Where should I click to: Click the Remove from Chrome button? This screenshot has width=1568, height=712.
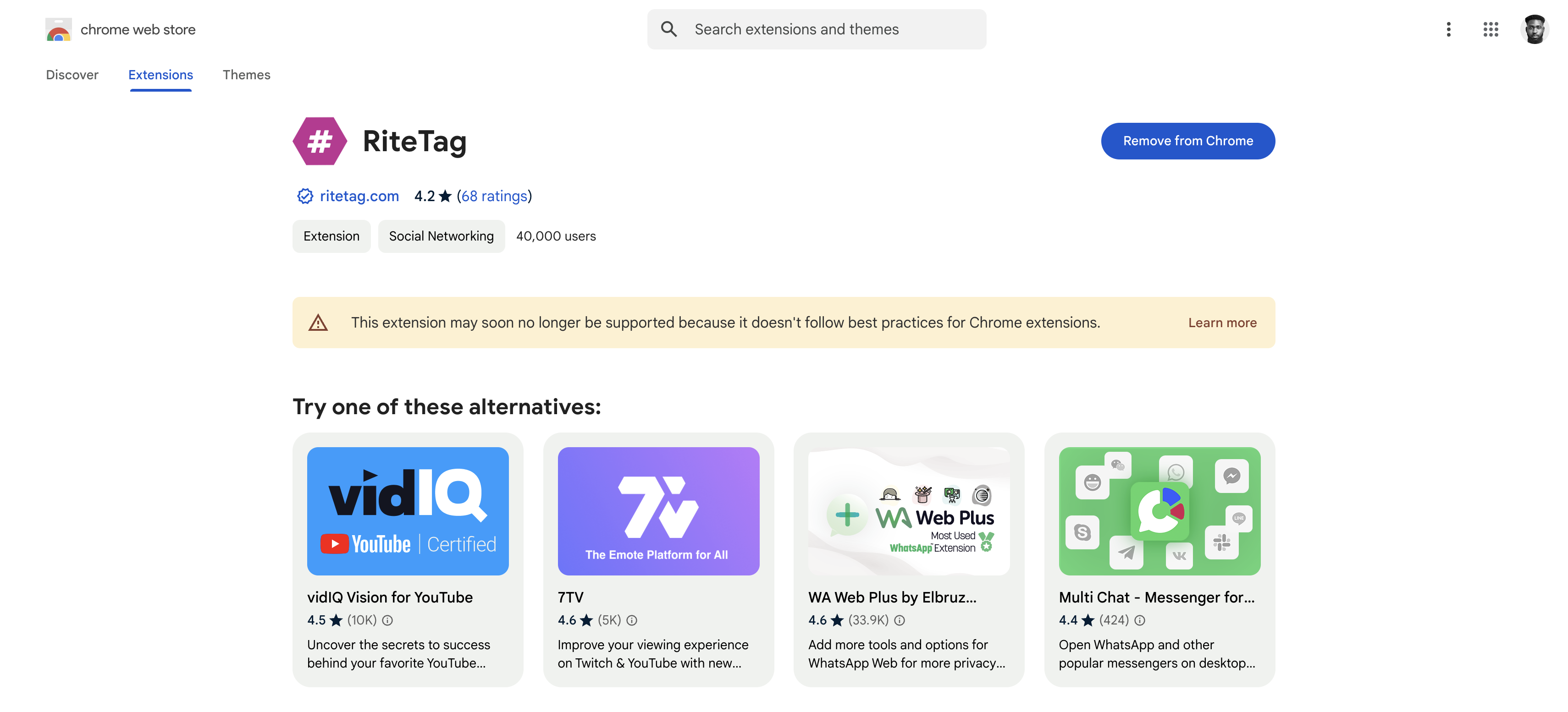1188,140
